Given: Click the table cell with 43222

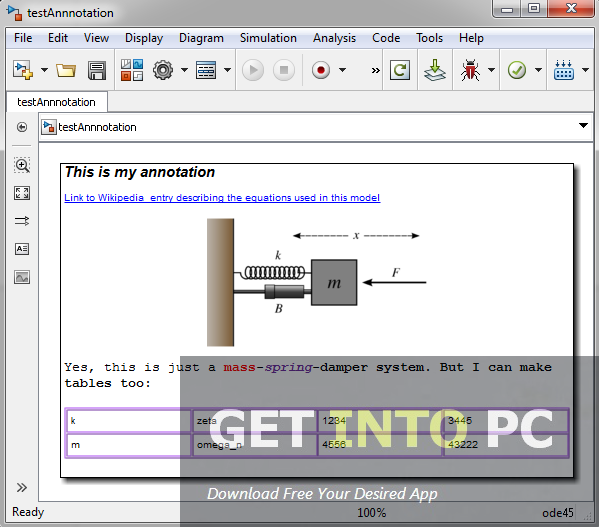Looking at the screenshot, I should 506,445.
